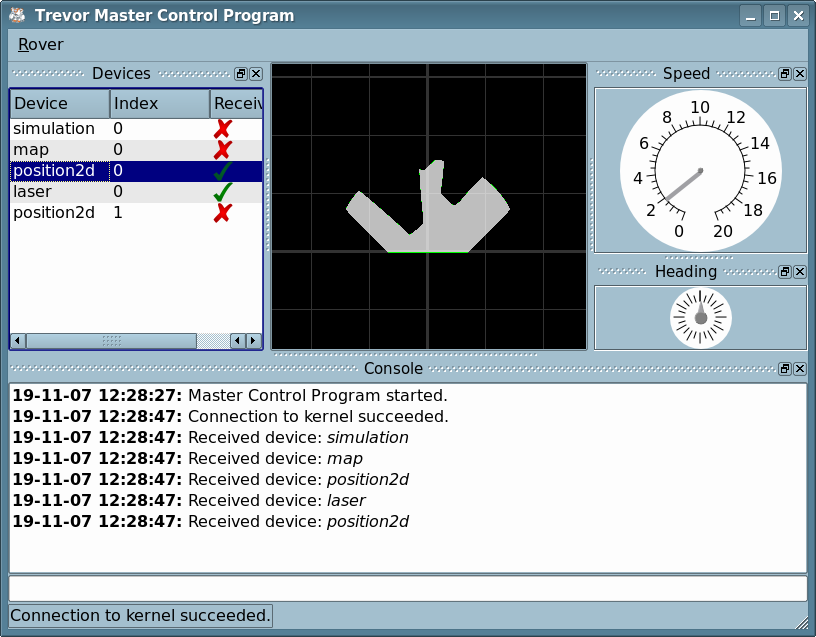Close the Console dock panel
Viewport: 816px width, 637px height.
[x=799, y=369]
